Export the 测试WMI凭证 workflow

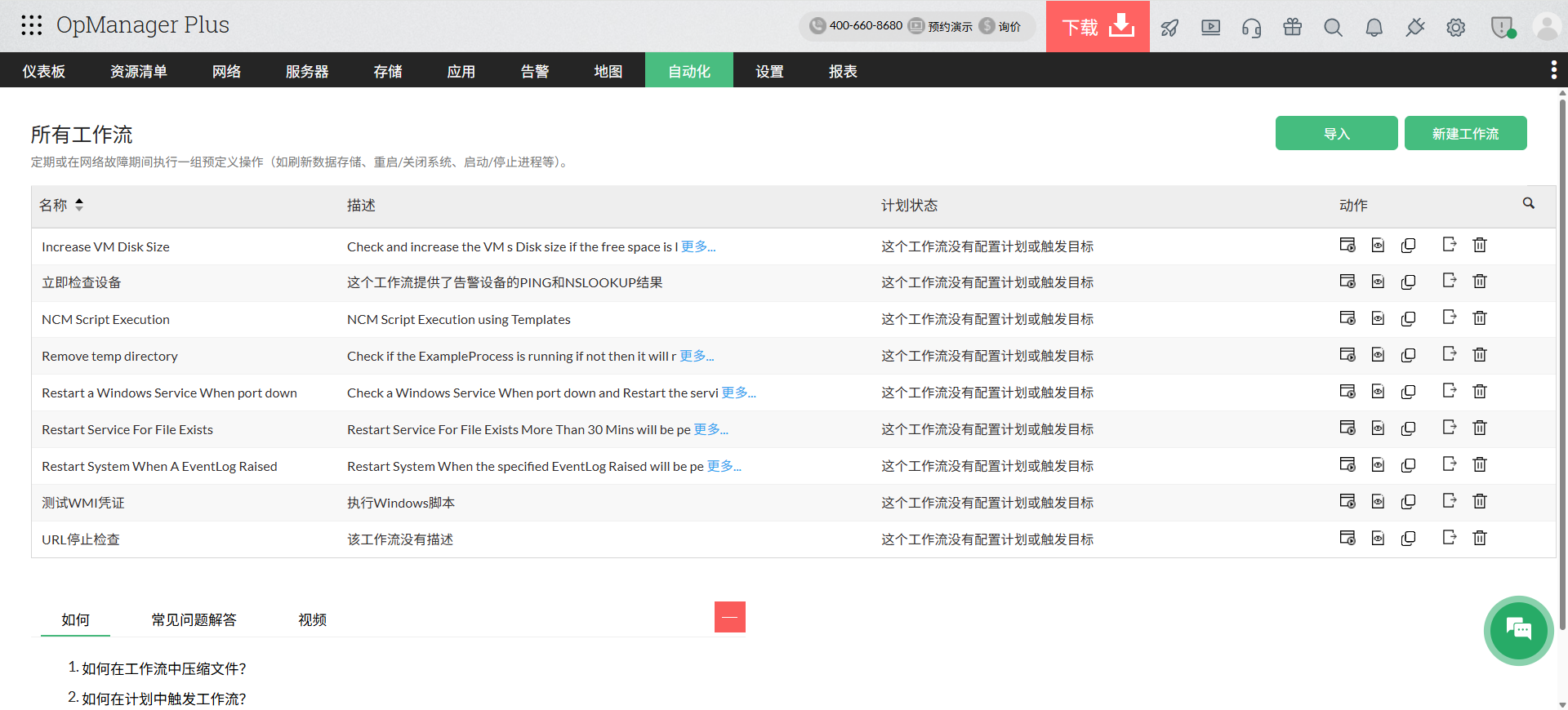pos(1449,501)
